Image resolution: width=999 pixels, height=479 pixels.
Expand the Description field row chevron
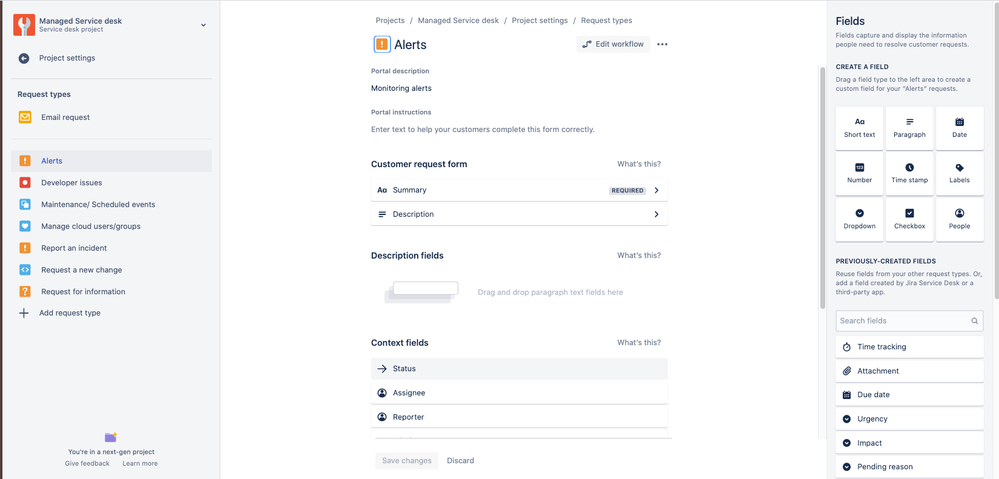click(x=656, y=215)
